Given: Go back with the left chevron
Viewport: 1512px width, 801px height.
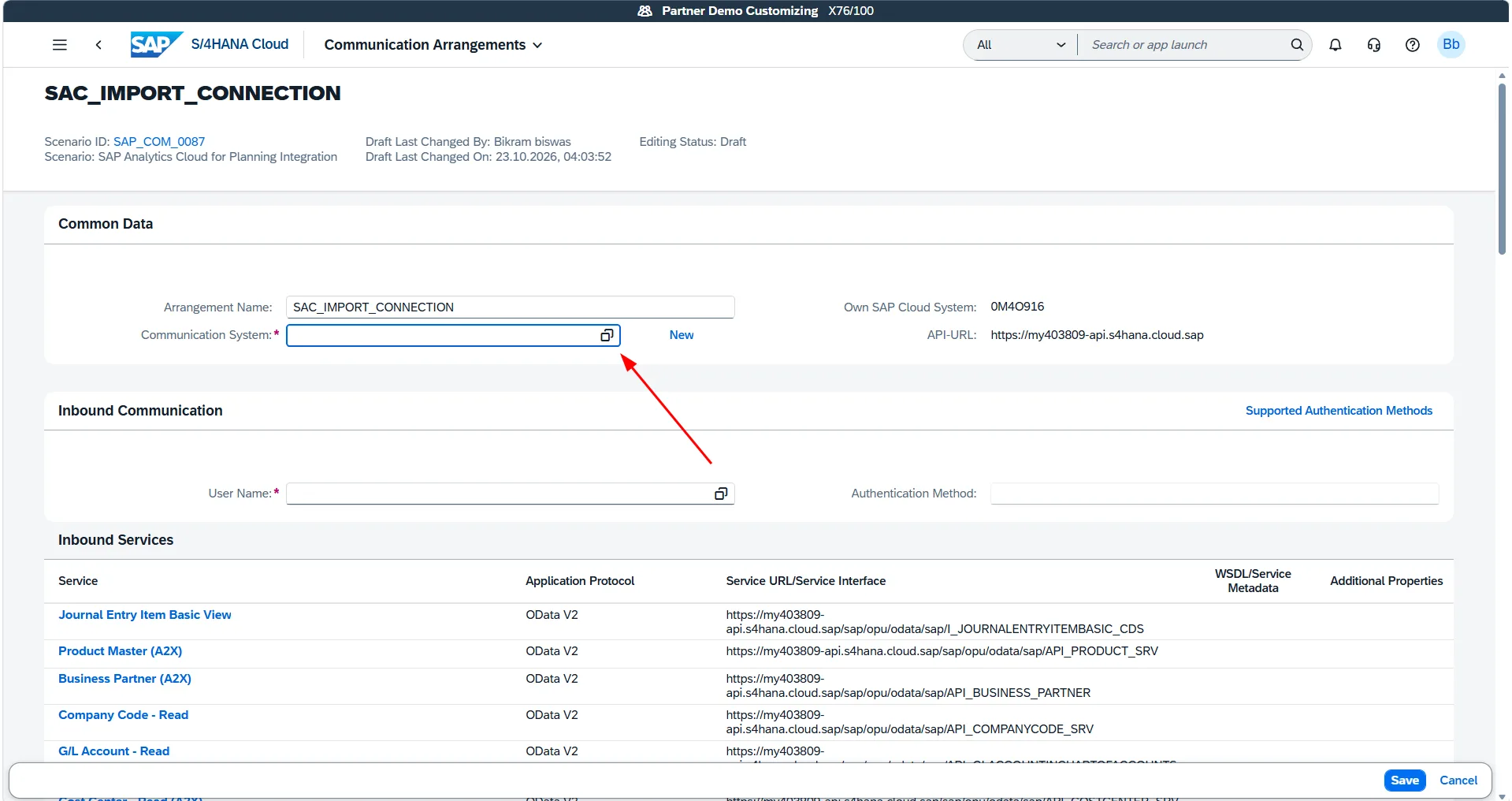Looking at the screenshot, I should (x=98, y=45).
